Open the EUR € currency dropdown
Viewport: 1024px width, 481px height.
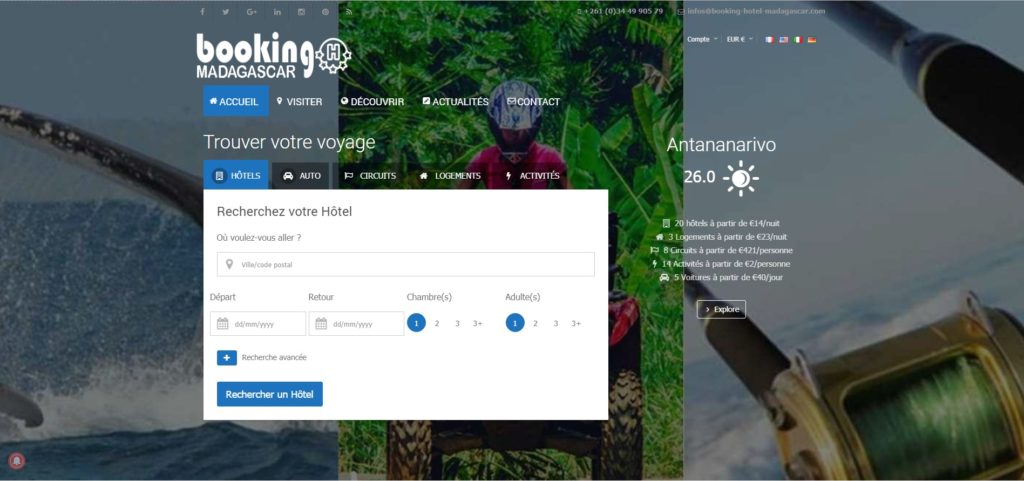(x=740, y=39)
